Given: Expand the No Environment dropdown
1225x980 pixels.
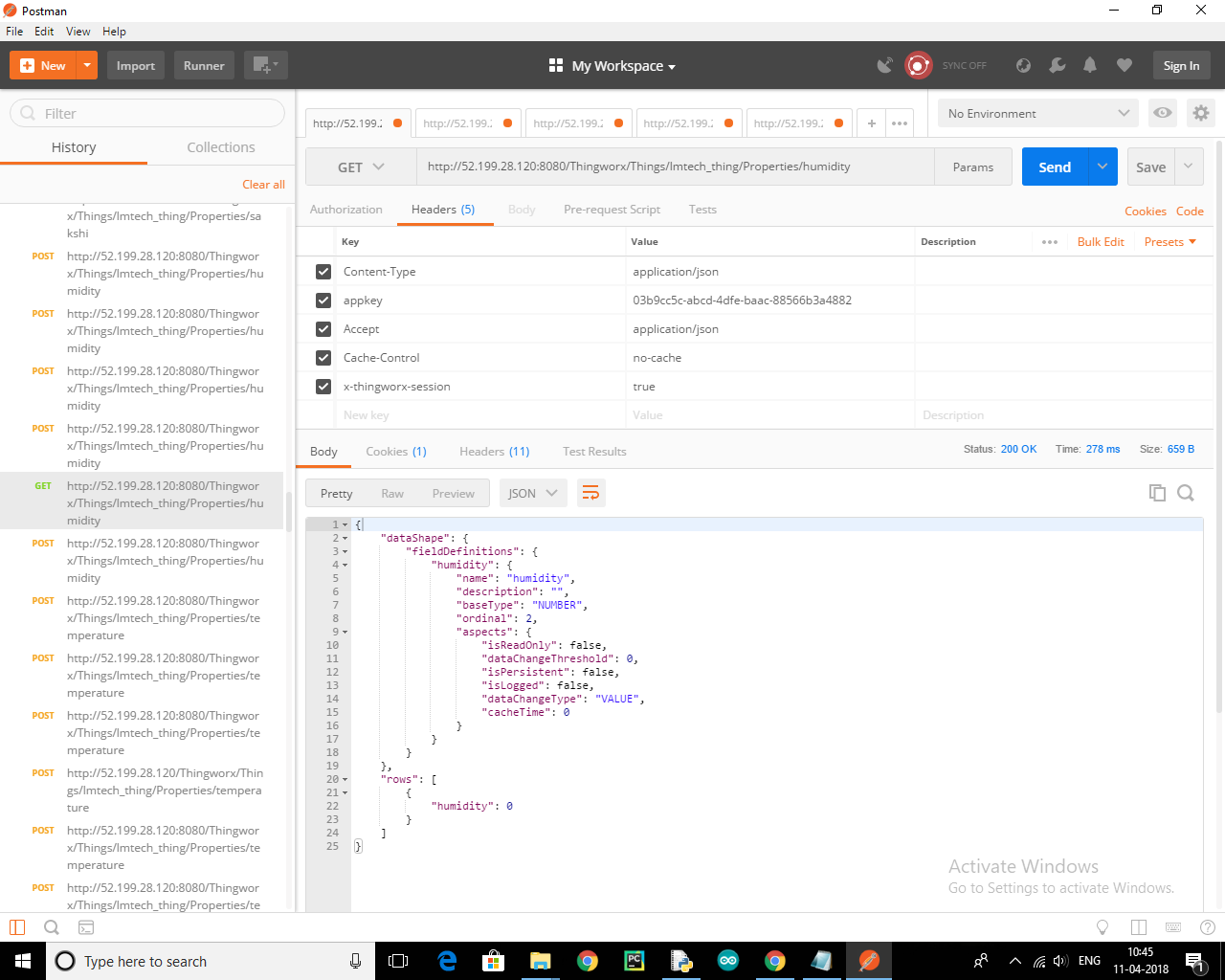Looking at the screenshot, I should tap(1038, 113).
